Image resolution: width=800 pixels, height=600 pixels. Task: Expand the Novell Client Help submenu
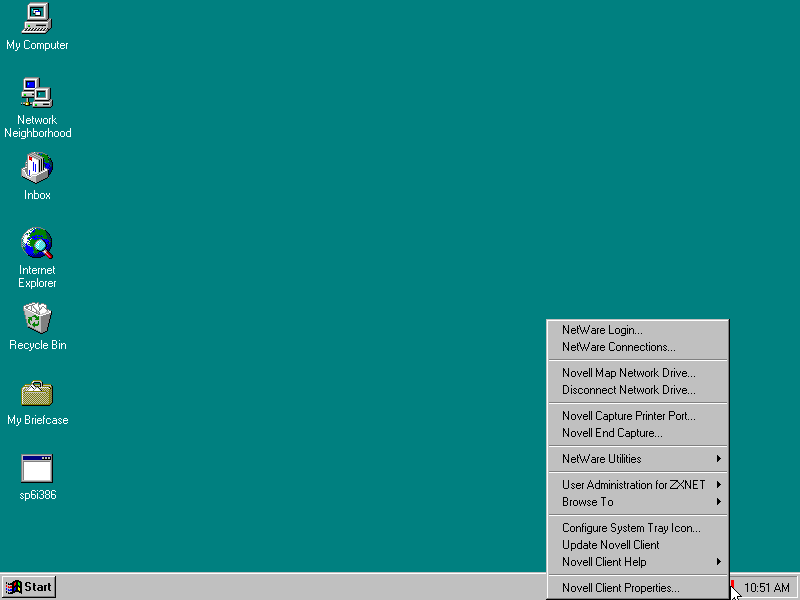coord(638,562)
